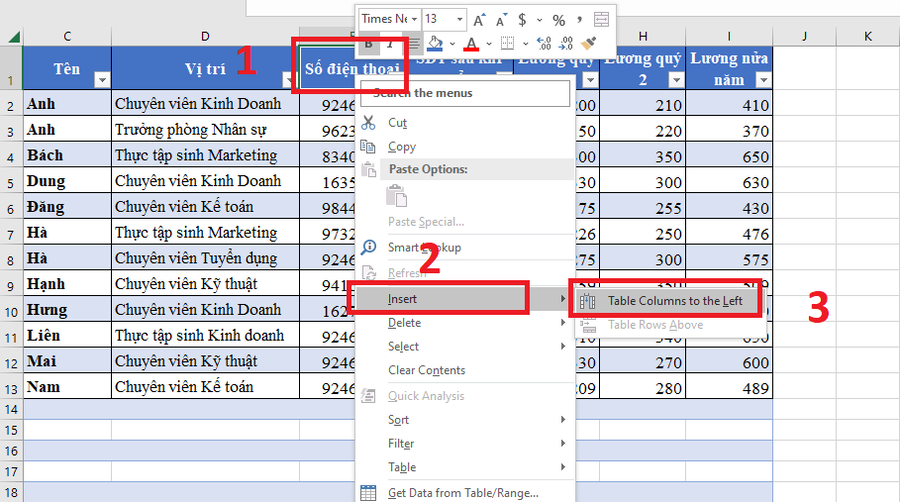900x502 pixels.
Task: Open the Delete submenu
Action: (x=465, y=323)
